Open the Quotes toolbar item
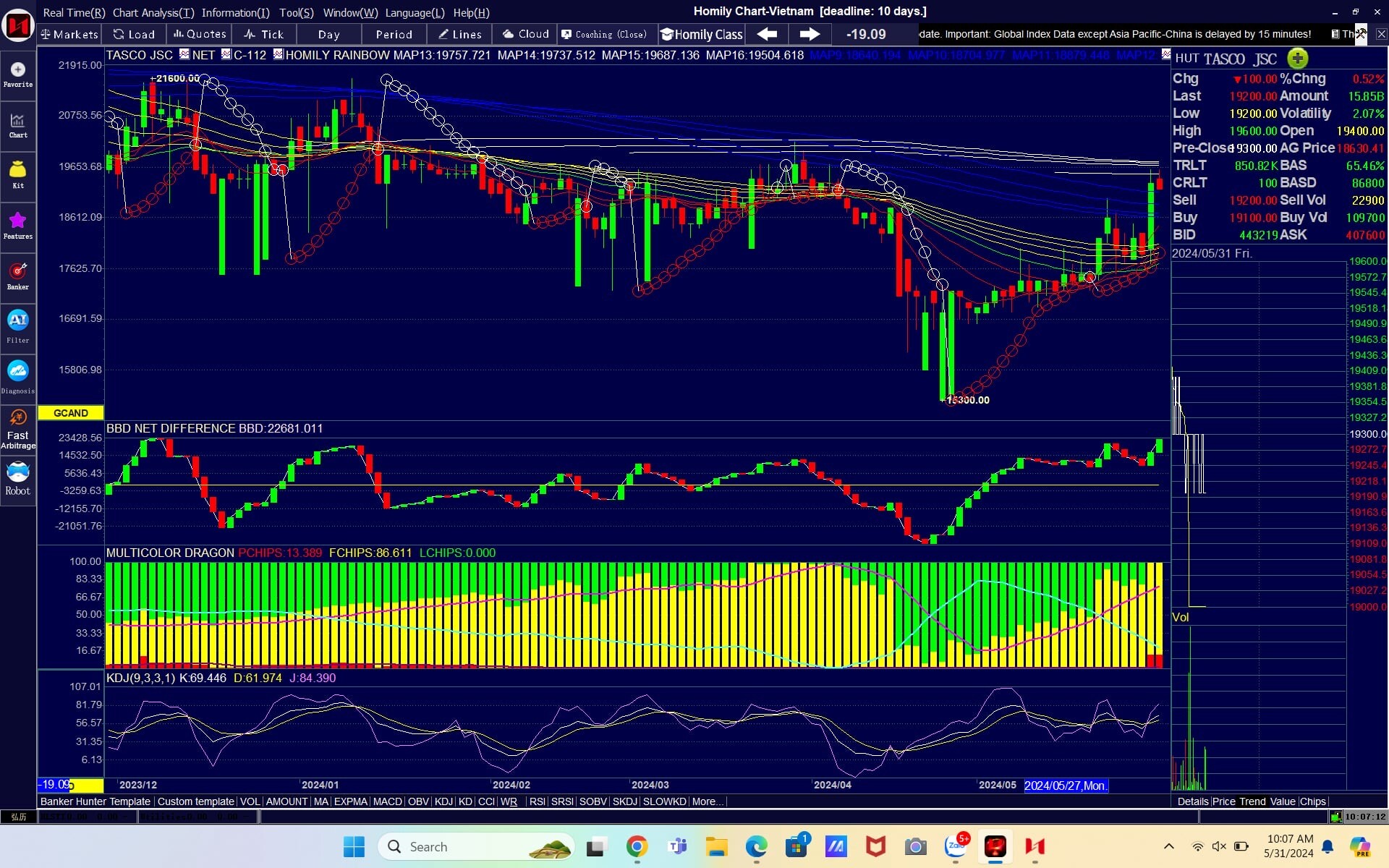The height and width of the screenshot is (868, 1389). (200, 34)
